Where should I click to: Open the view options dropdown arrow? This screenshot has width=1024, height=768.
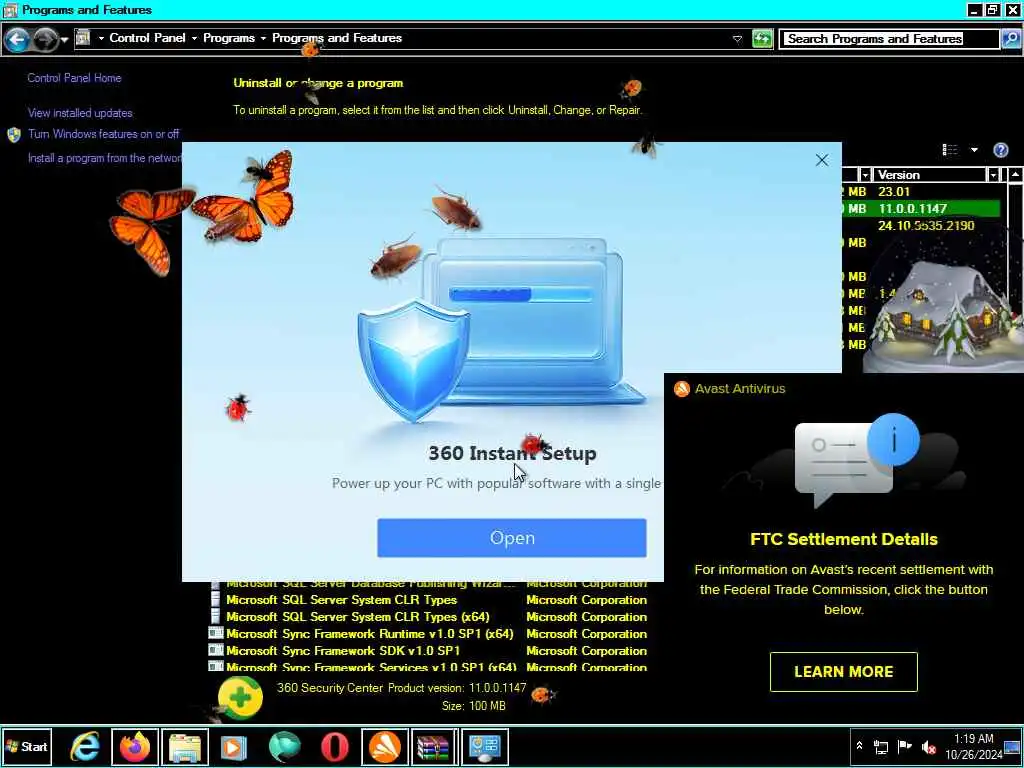pyautogui.click(x=974, y=150)
